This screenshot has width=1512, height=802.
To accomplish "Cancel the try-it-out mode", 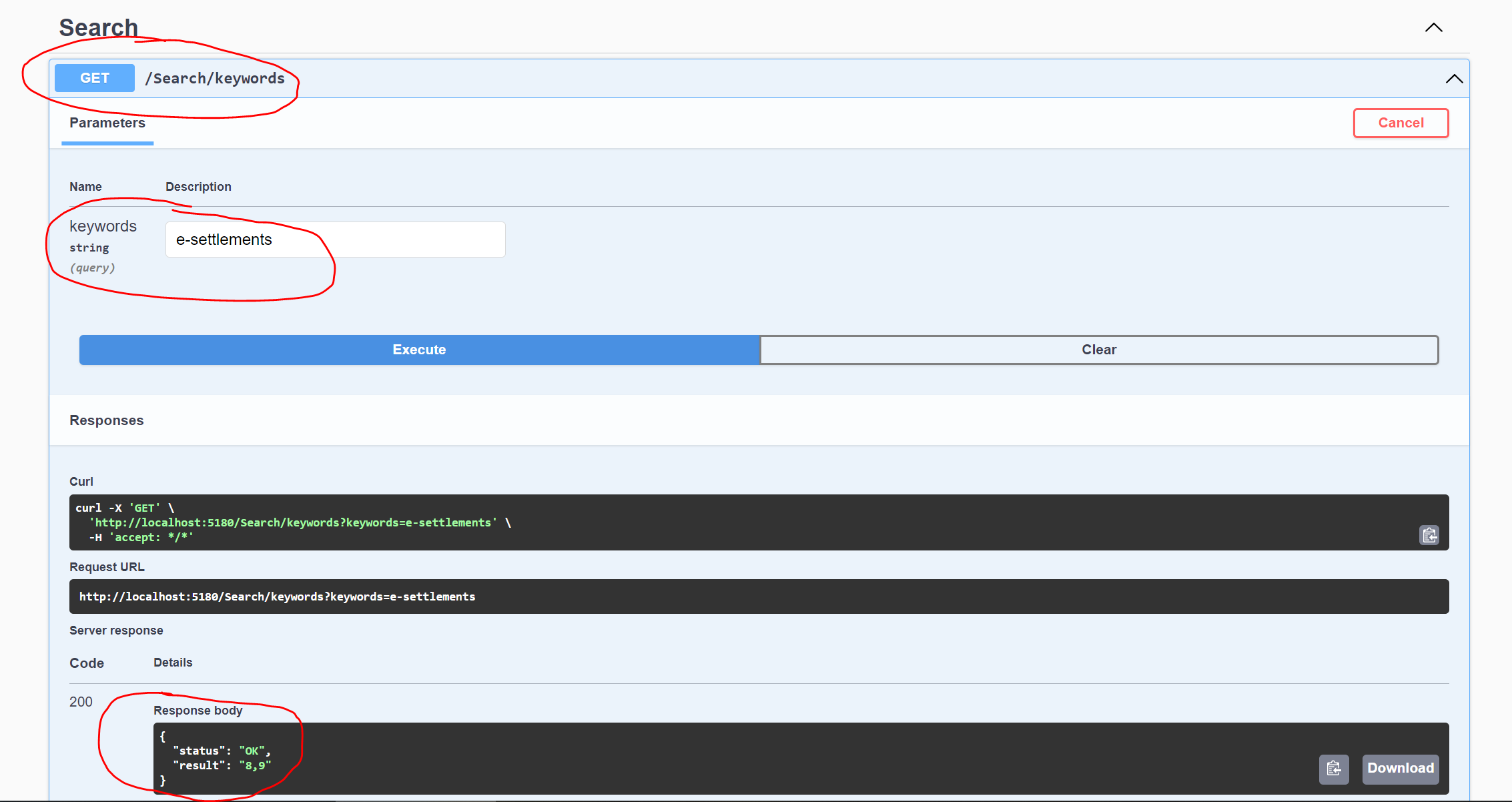I will click(x=1401, y=123).
